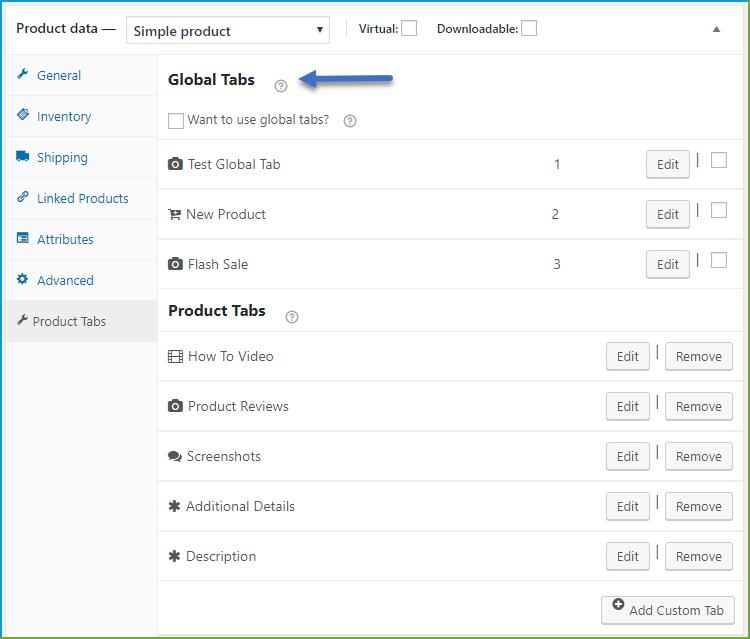The height and width of the screenshot is (639, 750).
Task: Click camera icon of Product Reviews
Action: (x=175, y=406)
